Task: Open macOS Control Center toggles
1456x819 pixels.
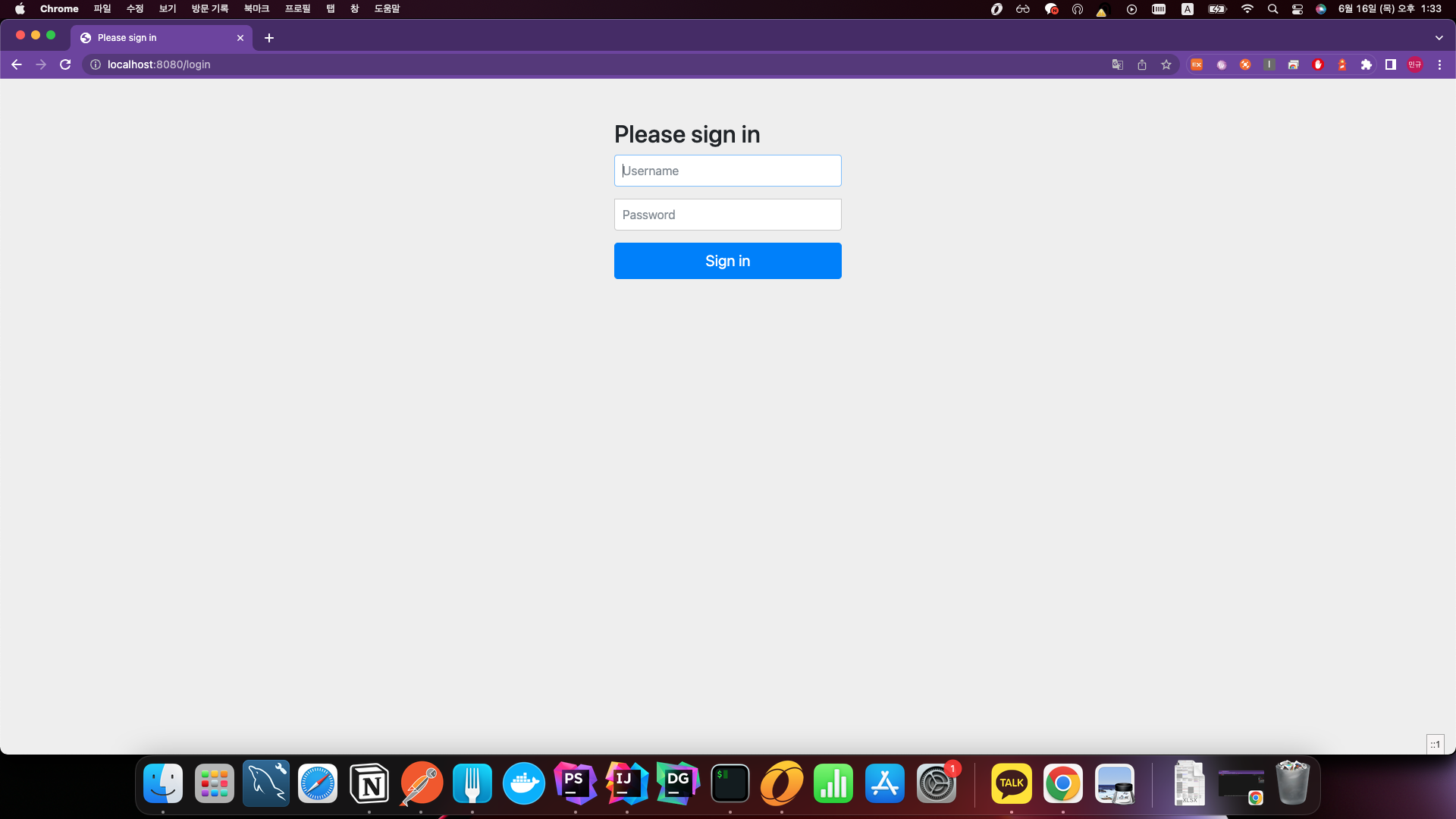Action: pos(1298,9)
